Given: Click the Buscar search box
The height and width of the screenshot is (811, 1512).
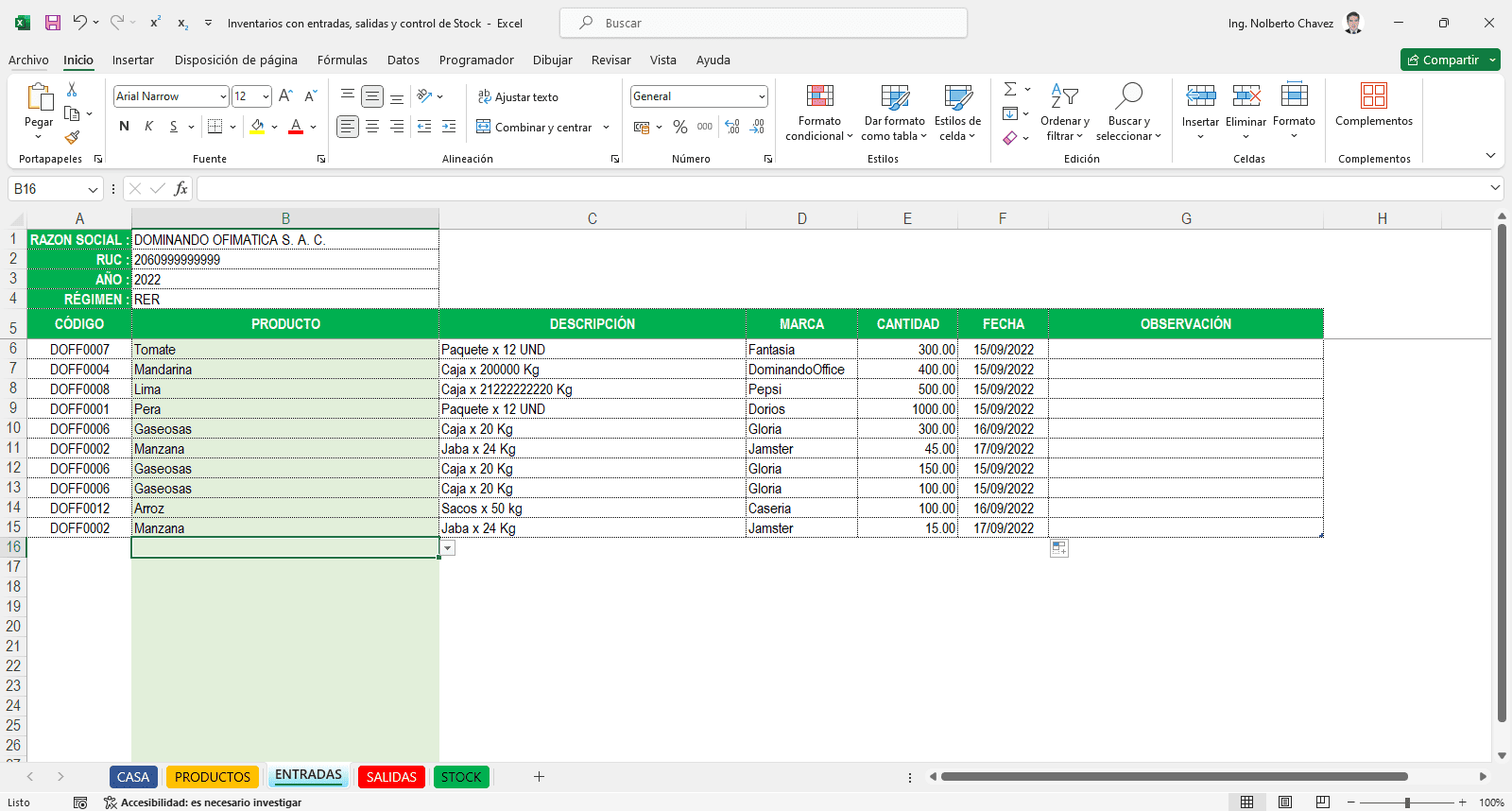Looking at the screenshot, I should (764, 23).
